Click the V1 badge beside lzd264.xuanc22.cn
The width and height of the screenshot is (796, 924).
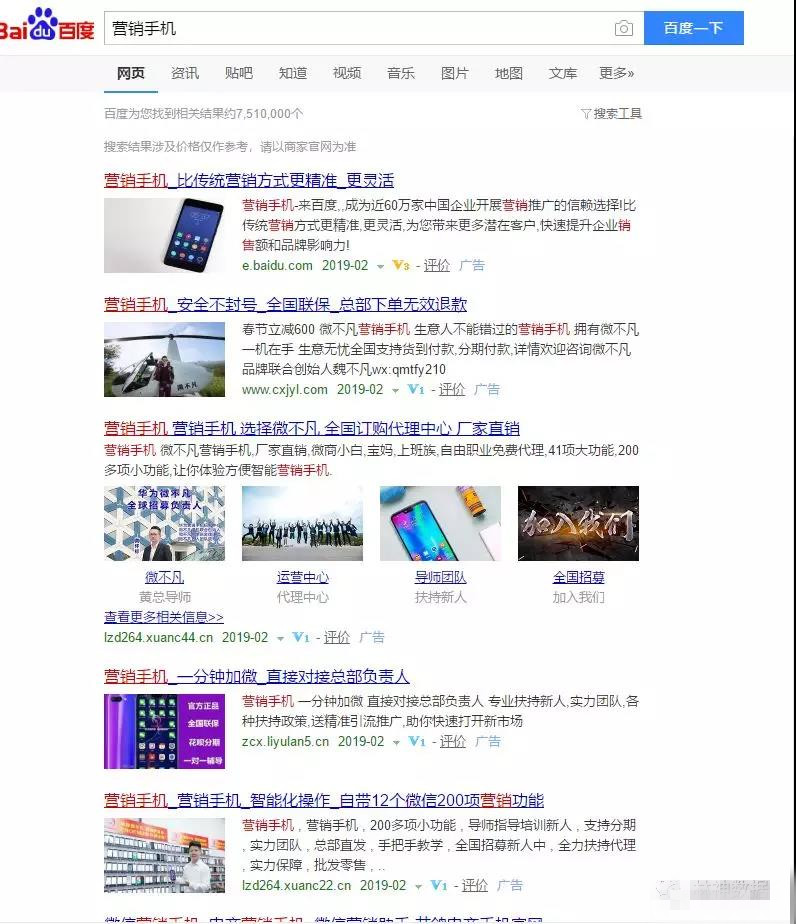point(439,886)
